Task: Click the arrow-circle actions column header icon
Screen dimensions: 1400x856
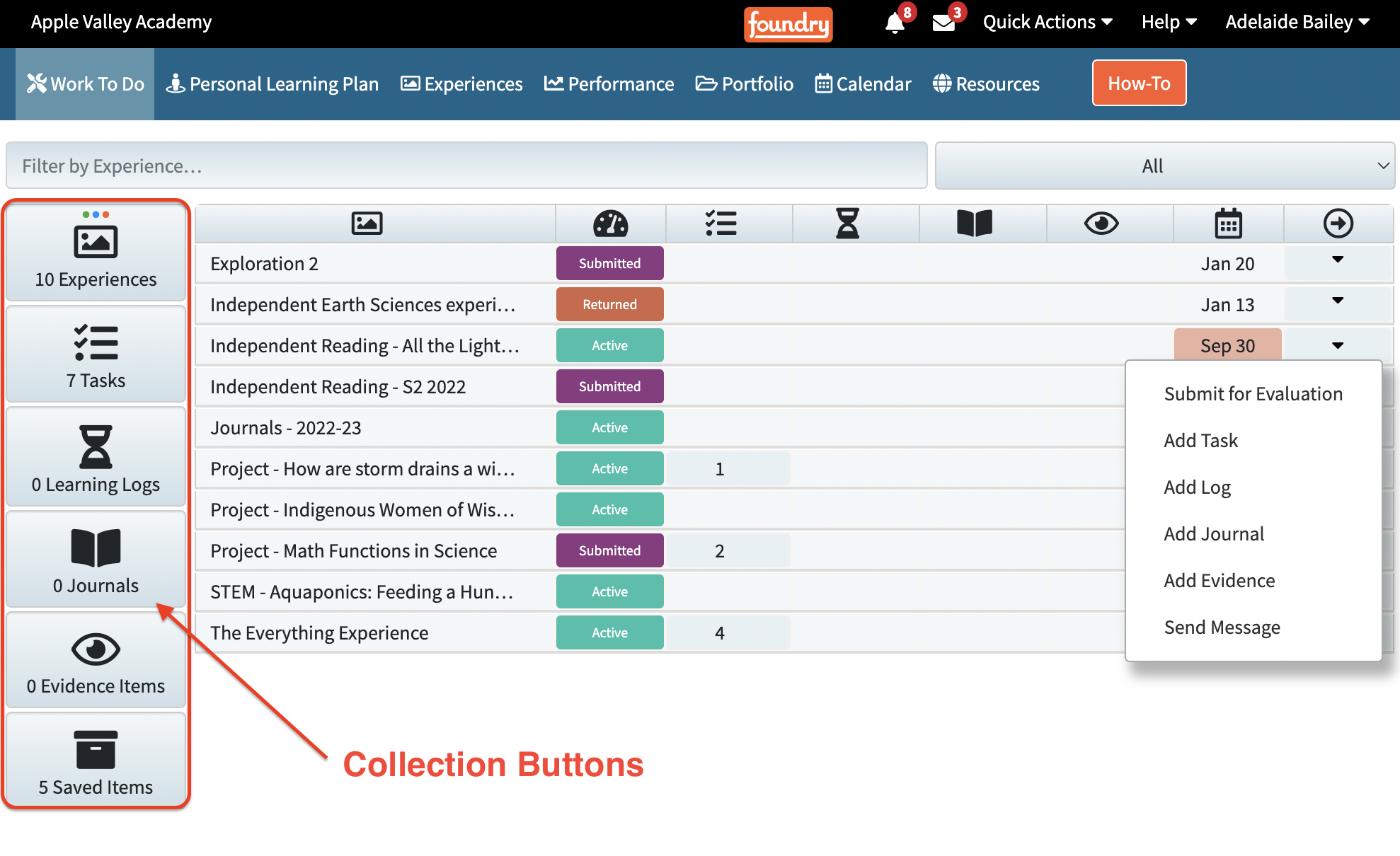Action: 1338,224
